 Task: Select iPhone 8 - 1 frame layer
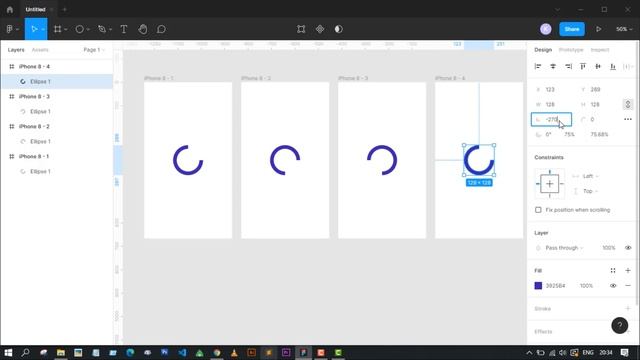point(57,156)
